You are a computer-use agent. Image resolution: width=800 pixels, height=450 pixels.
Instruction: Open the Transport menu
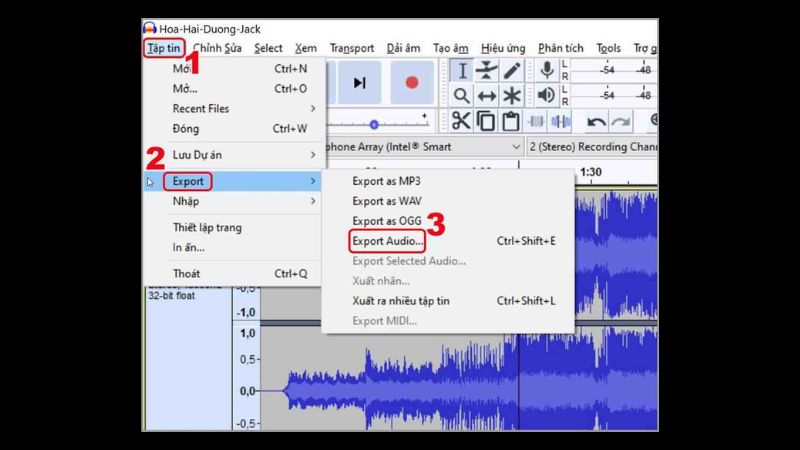pos(352,48)
